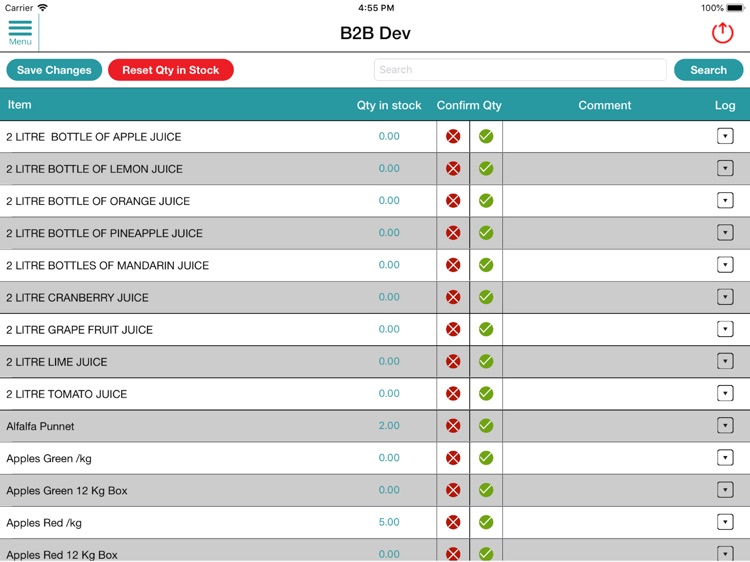The height and width of the screenshot is (562, 750).
Task: Confirm quantity for Alfalfa Punnet row
Action: point(486,426)
